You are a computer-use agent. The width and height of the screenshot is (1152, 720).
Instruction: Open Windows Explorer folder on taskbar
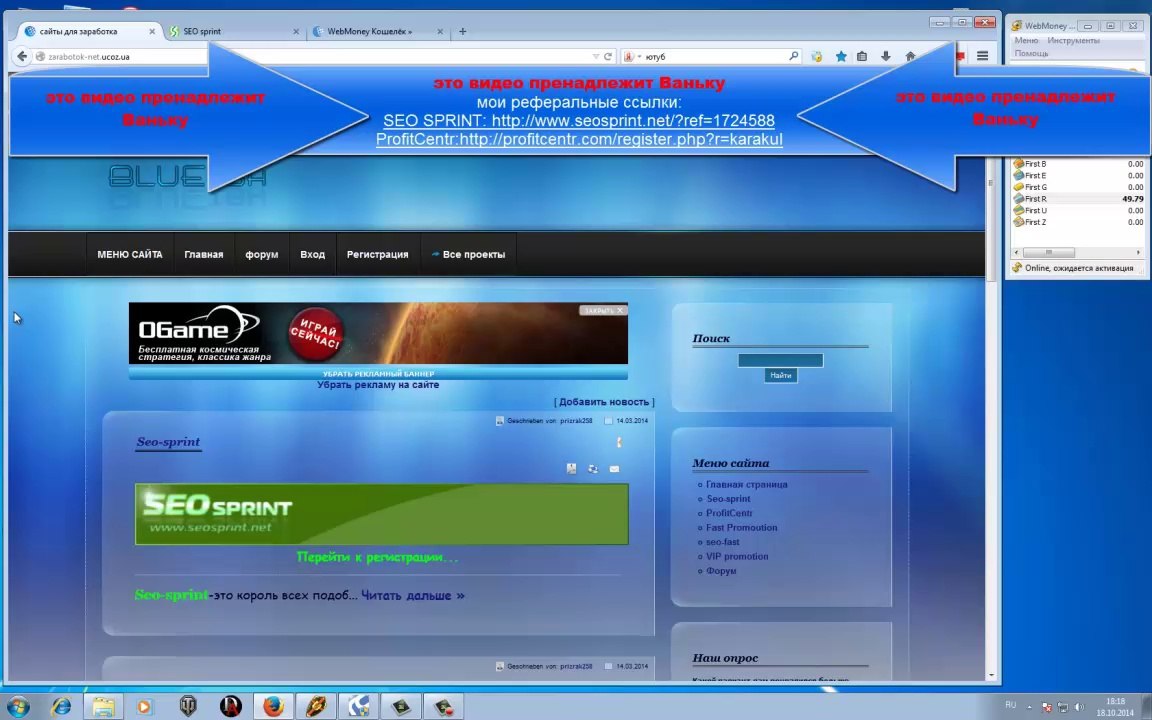(x=104, y=707)
